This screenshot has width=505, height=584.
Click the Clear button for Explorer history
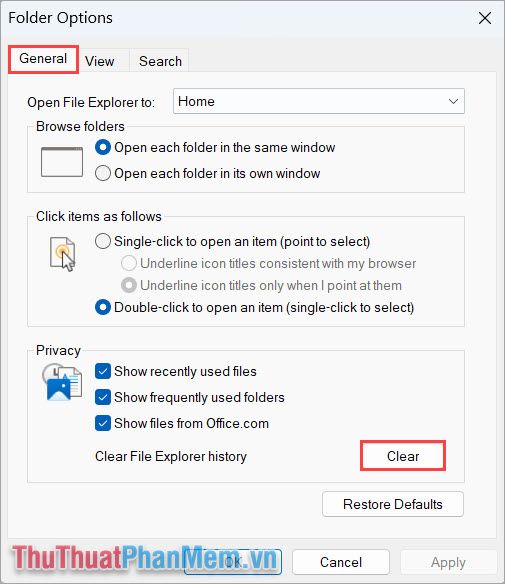click(403, 456)
